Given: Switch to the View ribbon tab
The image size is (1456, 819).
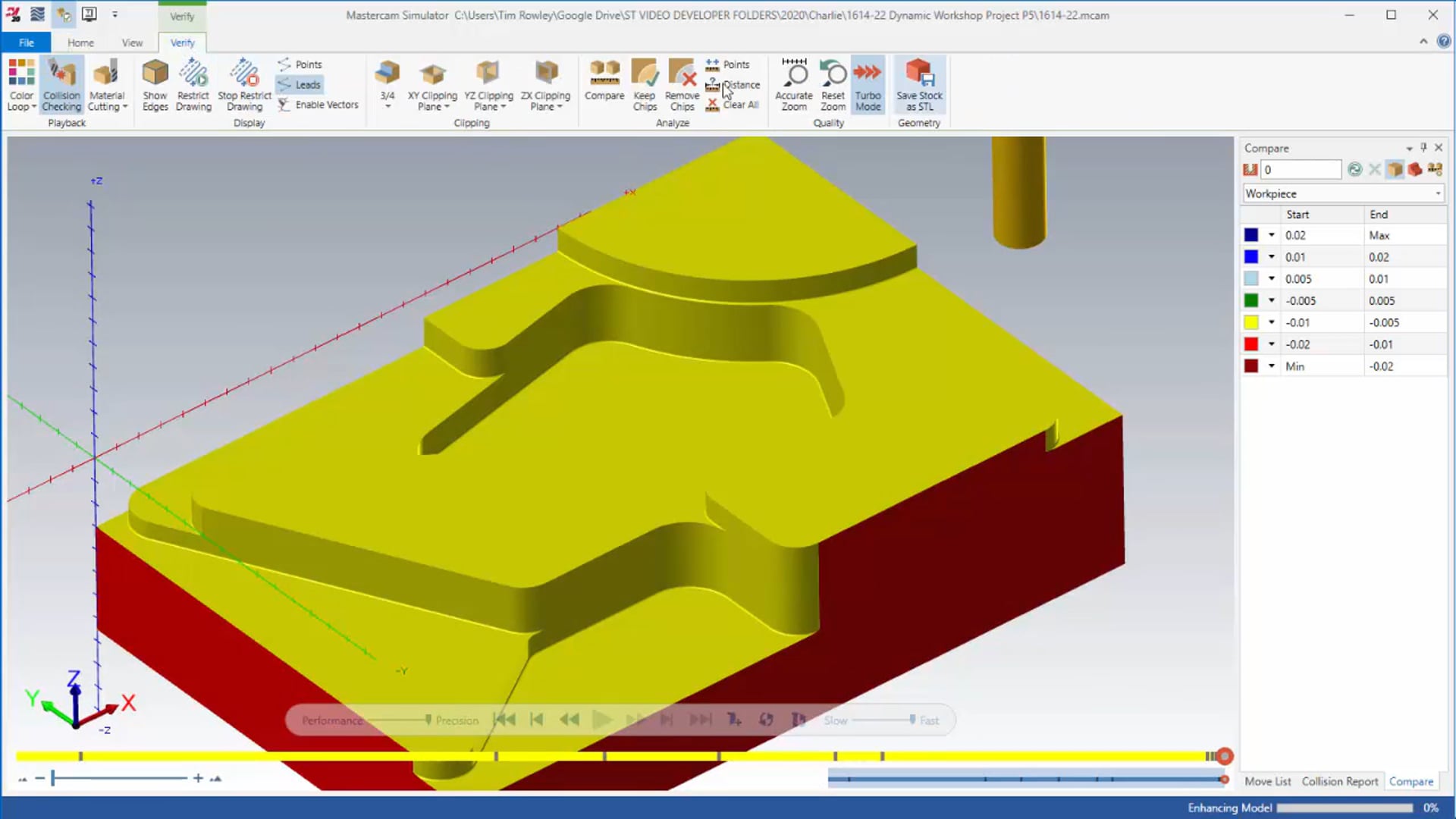Looking at the screenshot, I should coord(132,42).
